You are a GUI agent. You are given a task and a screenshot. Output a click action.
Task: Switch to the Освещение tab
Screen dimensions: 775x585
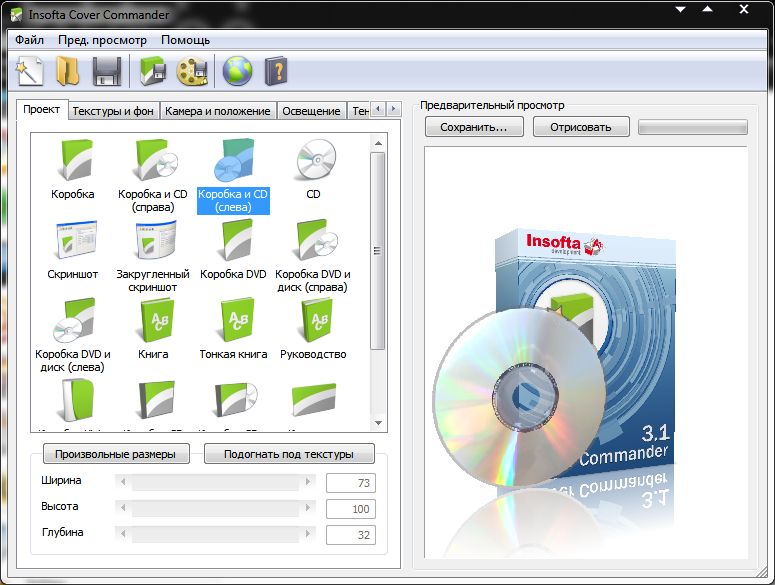pos(311,111)
